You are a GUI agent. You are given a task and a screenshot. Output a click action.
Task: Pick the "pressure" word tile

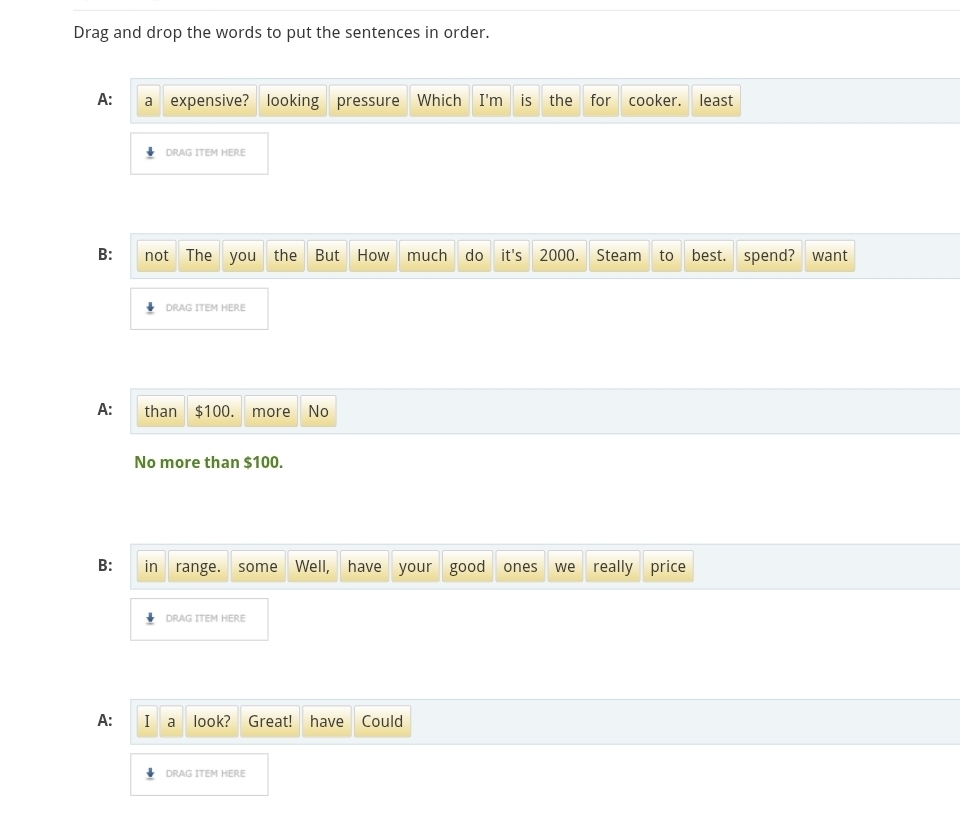(367, 101)
